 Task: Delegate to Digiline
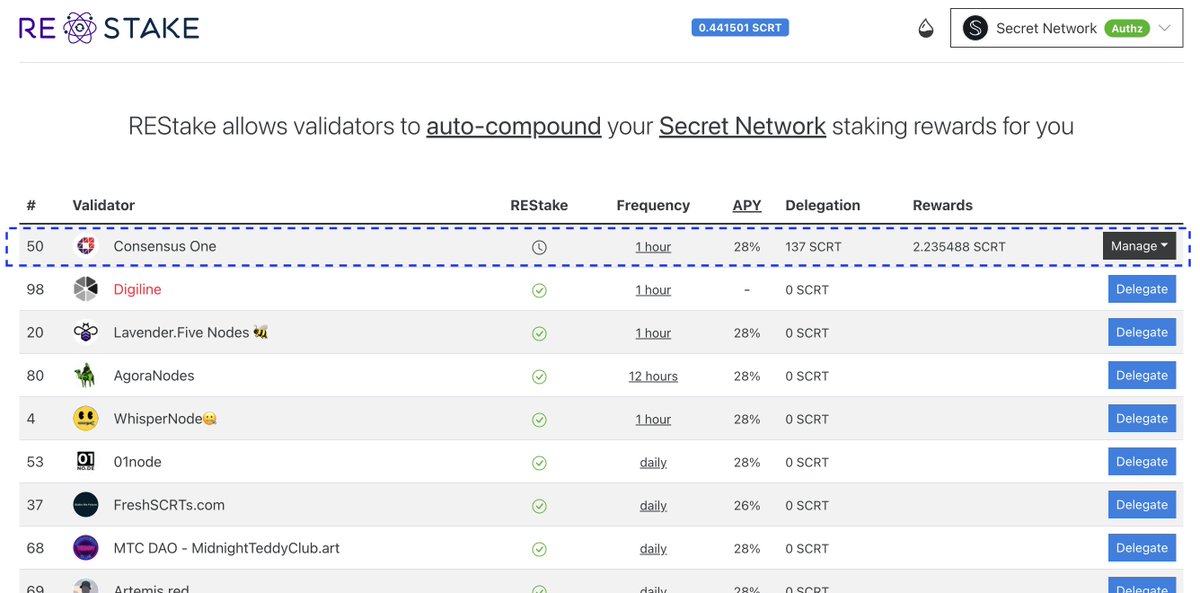pos(1142,289)
